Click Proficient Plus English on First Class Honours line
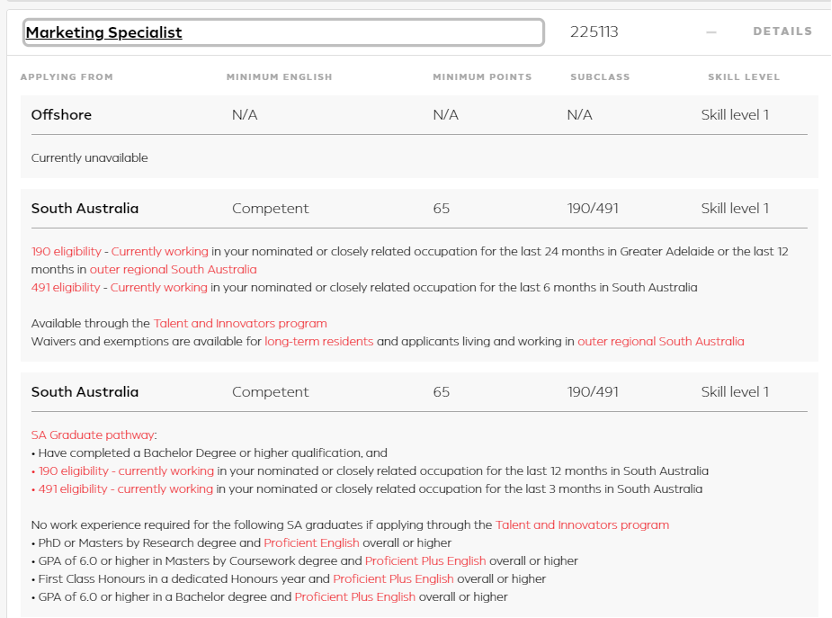 [x=393, y=579]
